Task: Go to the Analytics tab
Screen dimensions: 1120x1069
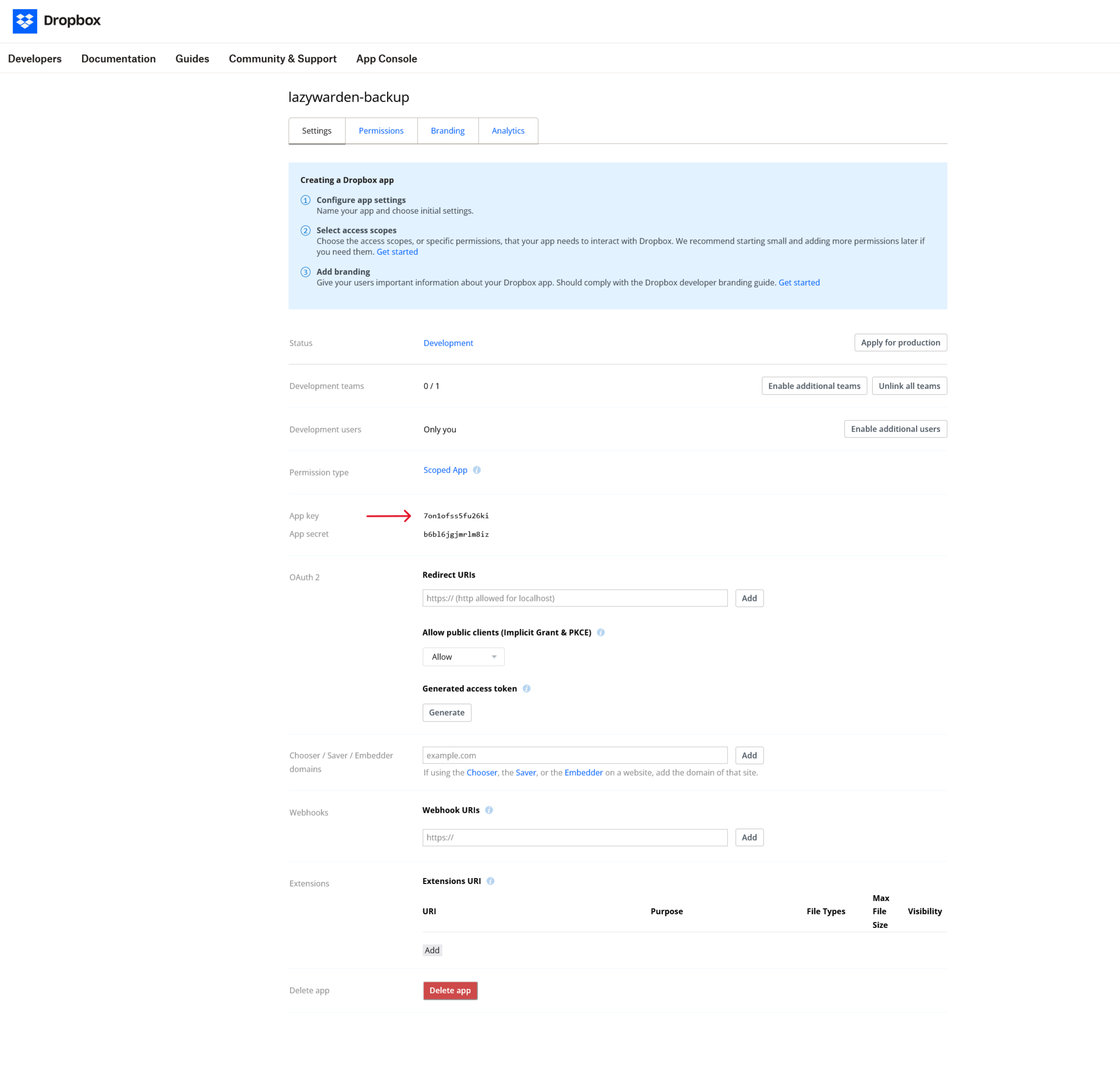Action: coord(508,131)
